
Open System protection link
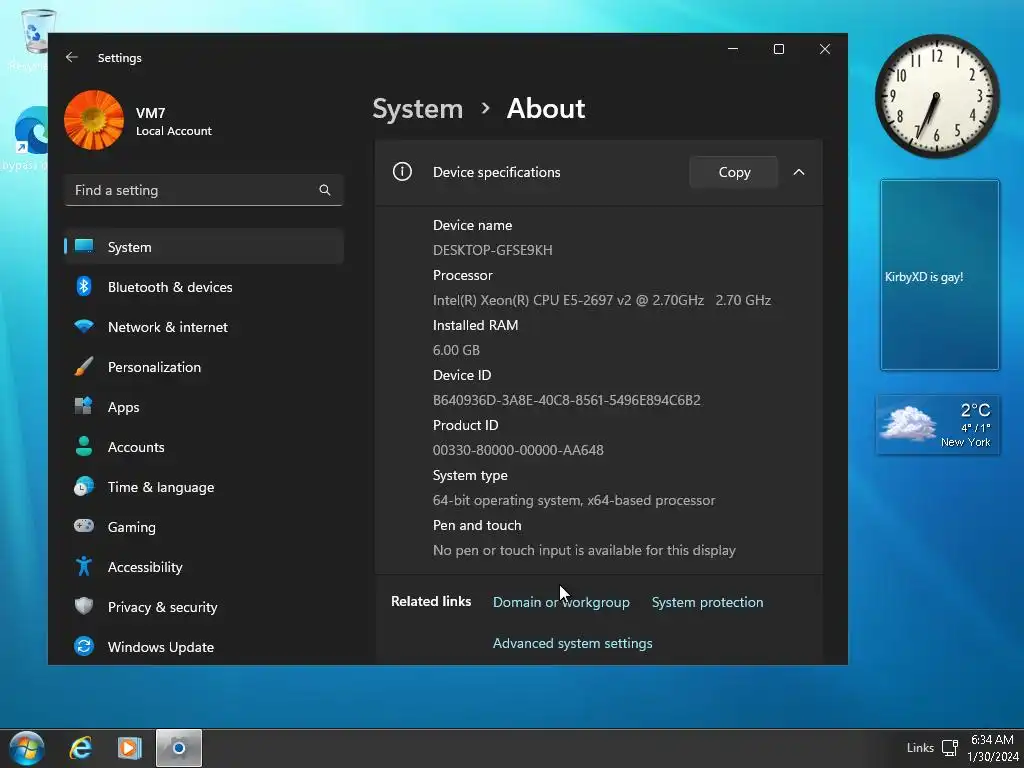[707, 602]
